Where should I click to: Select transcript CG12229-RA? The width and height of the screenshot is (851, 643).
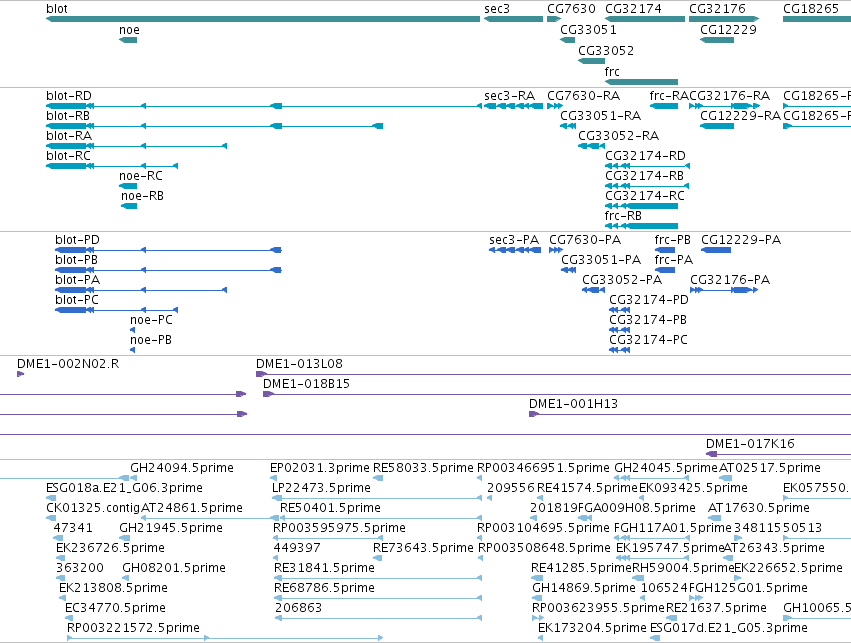740,116
